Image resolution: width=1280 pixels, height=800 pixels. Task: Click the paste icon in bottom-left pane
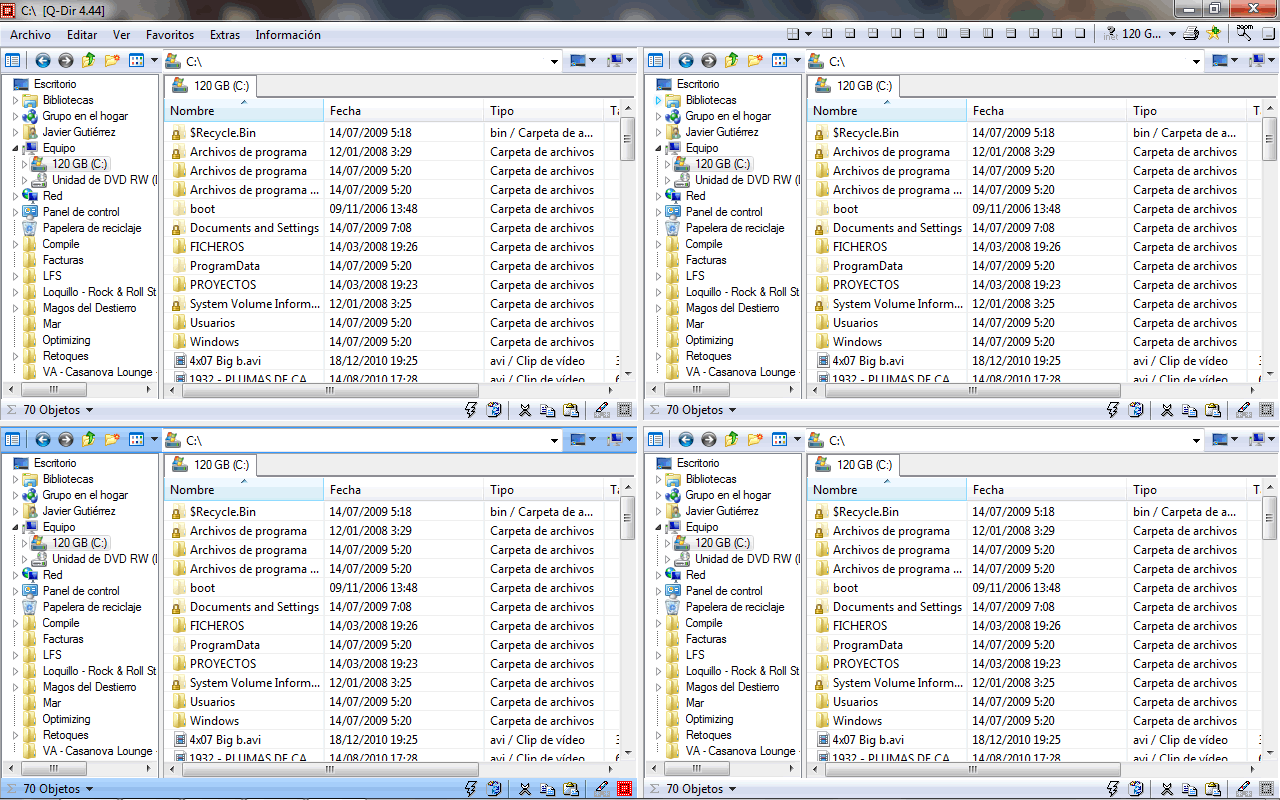tap(571, 789)
